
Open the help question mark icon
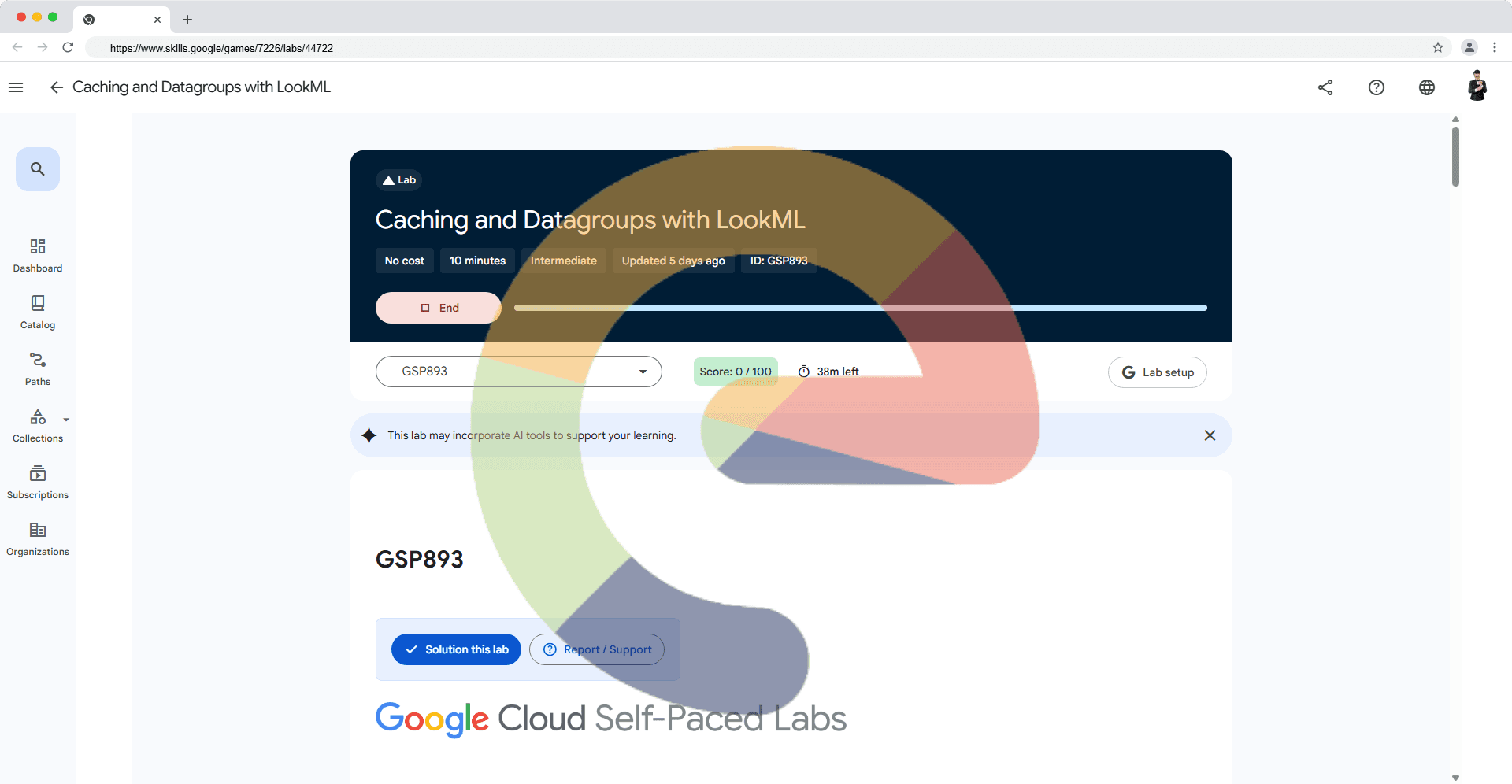[x=1376, y=87]
